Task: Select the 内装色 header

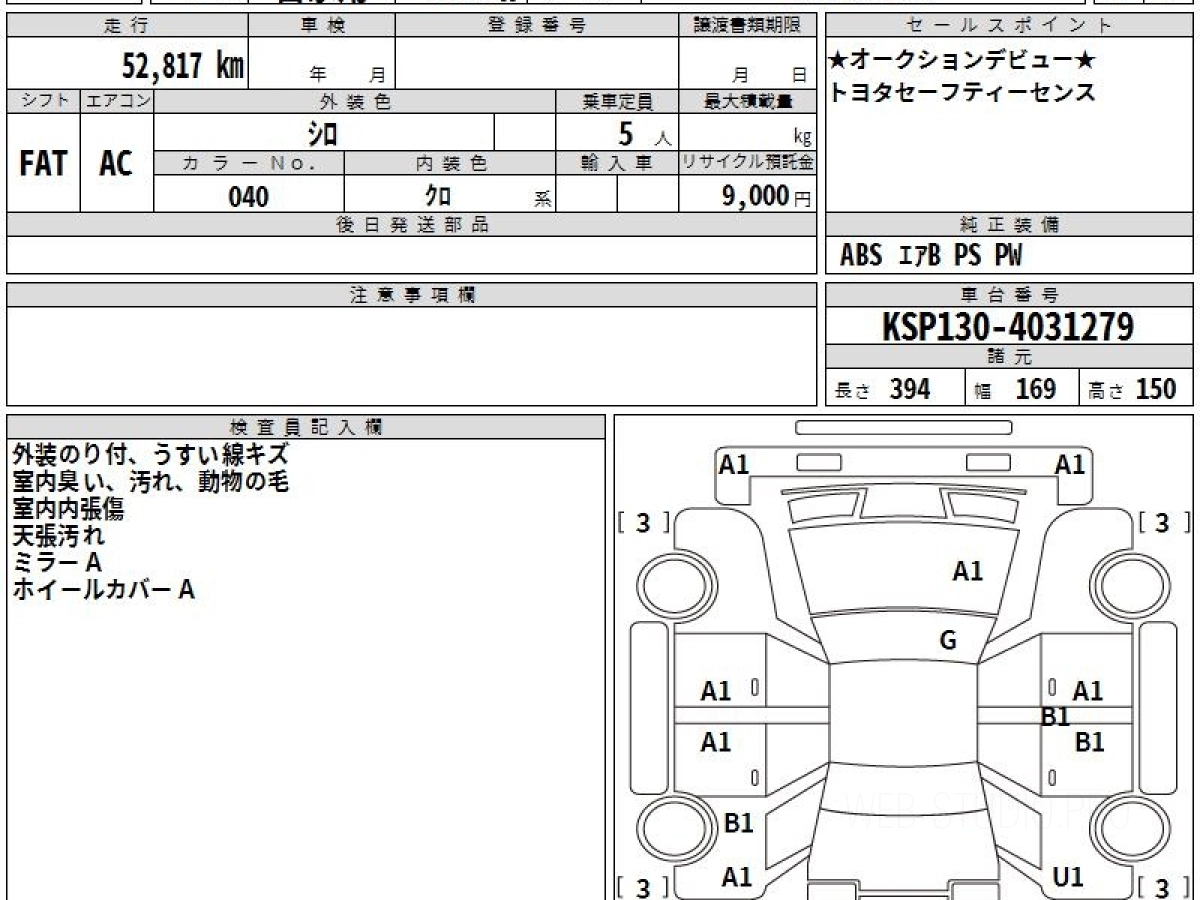Action: pos(450,163)
